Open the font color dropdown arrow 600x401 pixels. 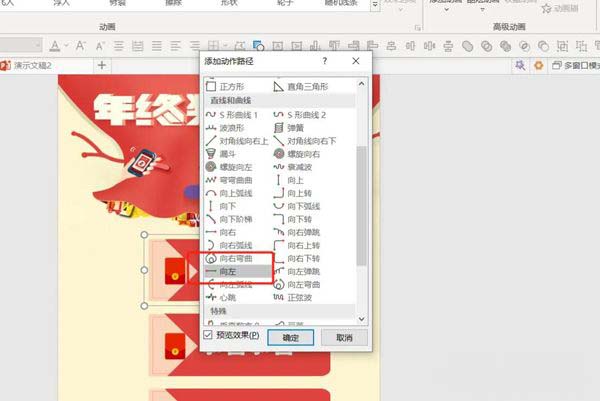[67, 46]
